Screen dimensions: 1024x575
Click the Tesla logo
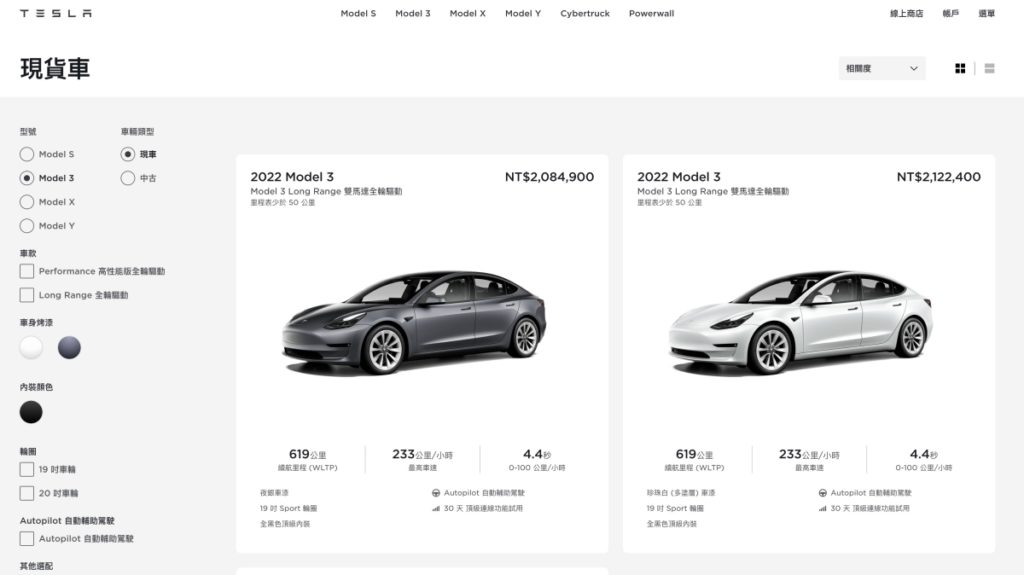point(56,13)
